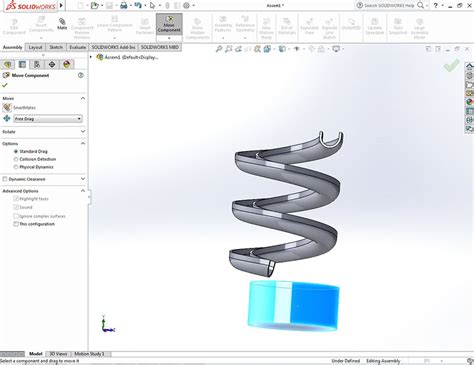The width and height of the screenshot is (474, 365).
Task: Expand the Assem1 tree node in the viewport
Action: [x=91, y=57]
